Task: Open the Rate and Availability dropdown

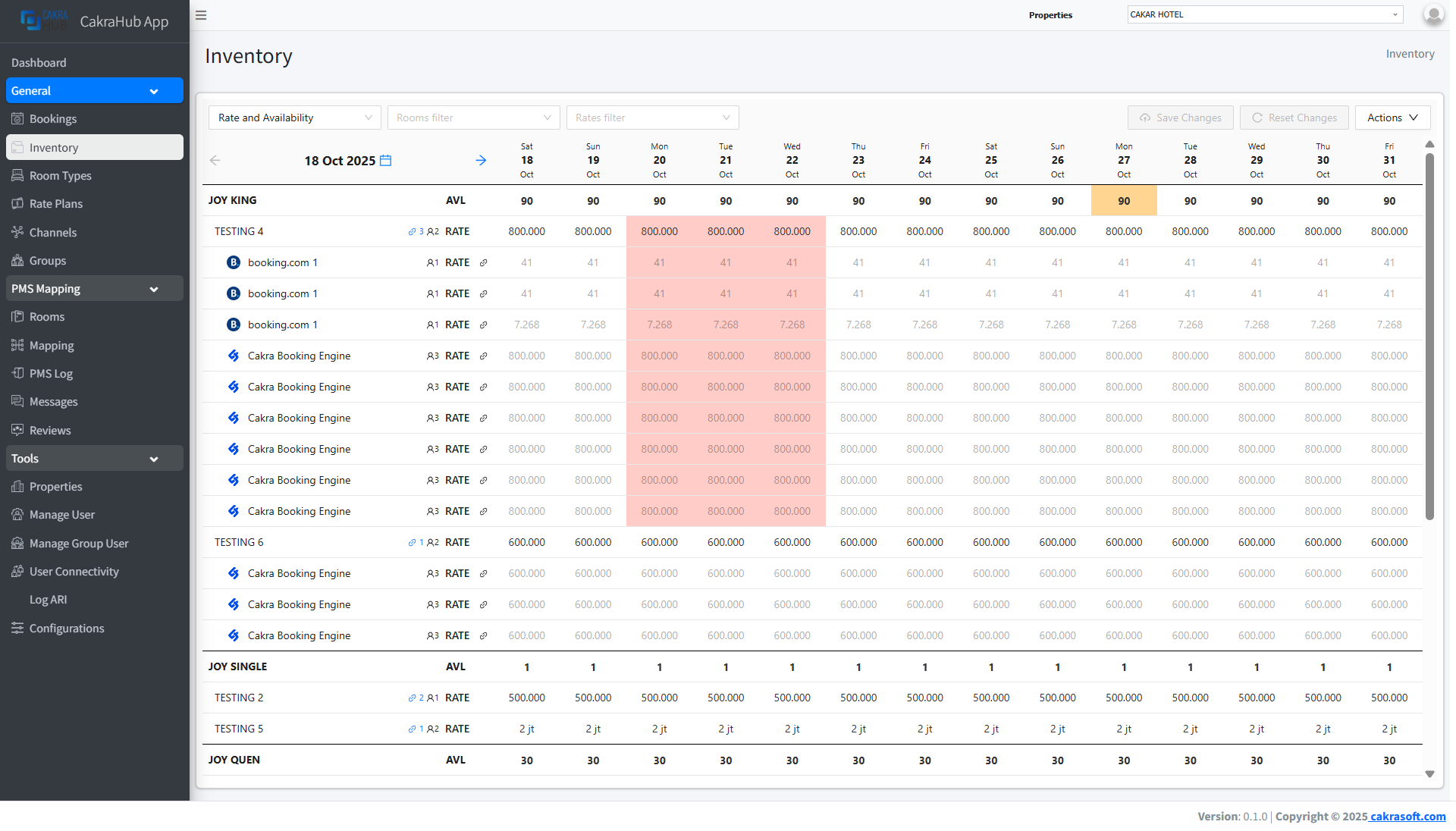Action: coord(294,118)
